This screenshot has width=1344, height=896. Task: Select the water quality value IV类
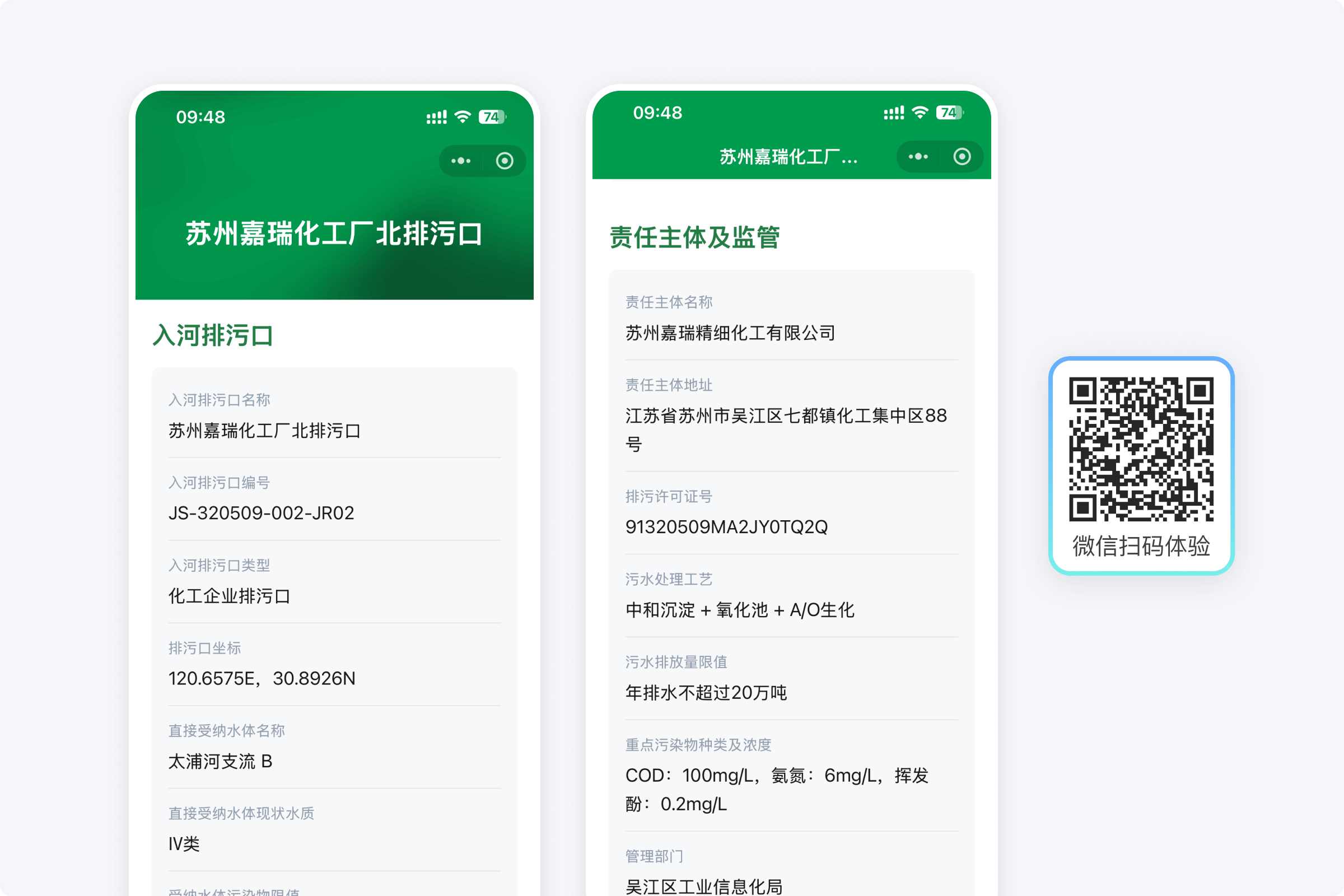click(184, 844)
